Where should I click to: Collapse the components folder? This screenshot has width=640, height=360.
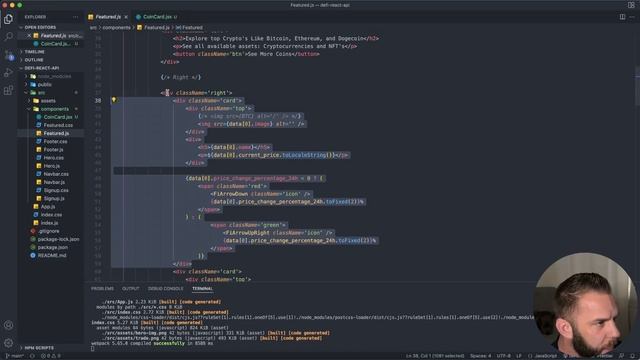pos(51,109)
